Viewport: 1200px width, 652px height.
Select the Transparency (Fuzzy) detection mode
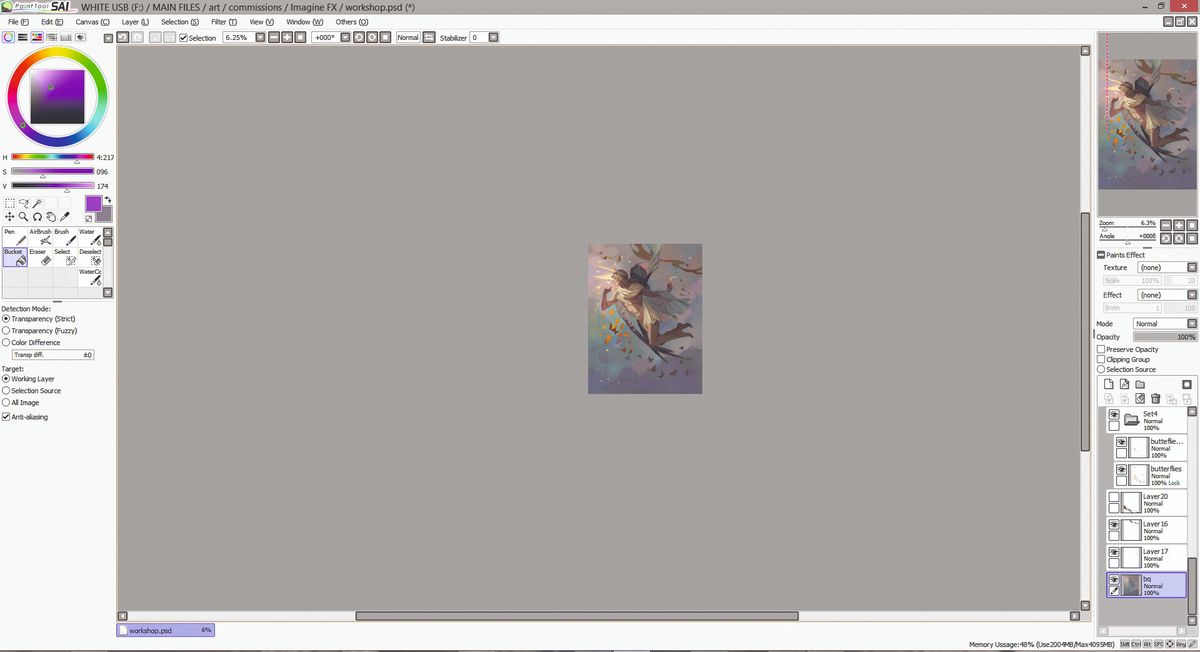coord(8,330)
